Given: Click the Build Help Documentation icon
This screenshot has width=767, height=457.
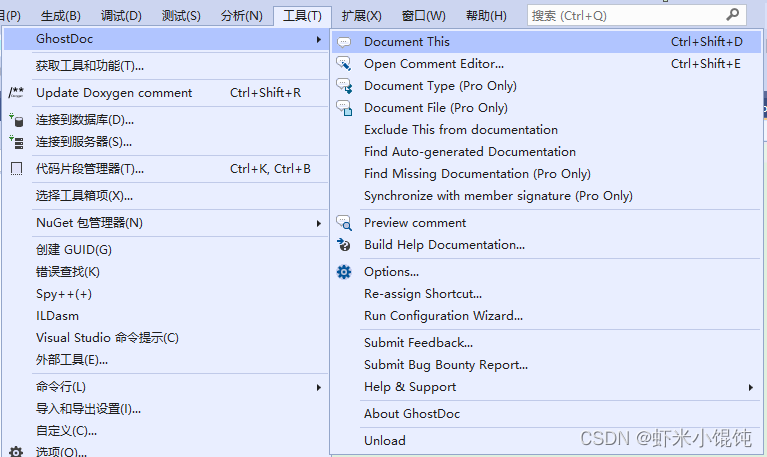Looking at the screenshot, I should [x=344, y=245].
